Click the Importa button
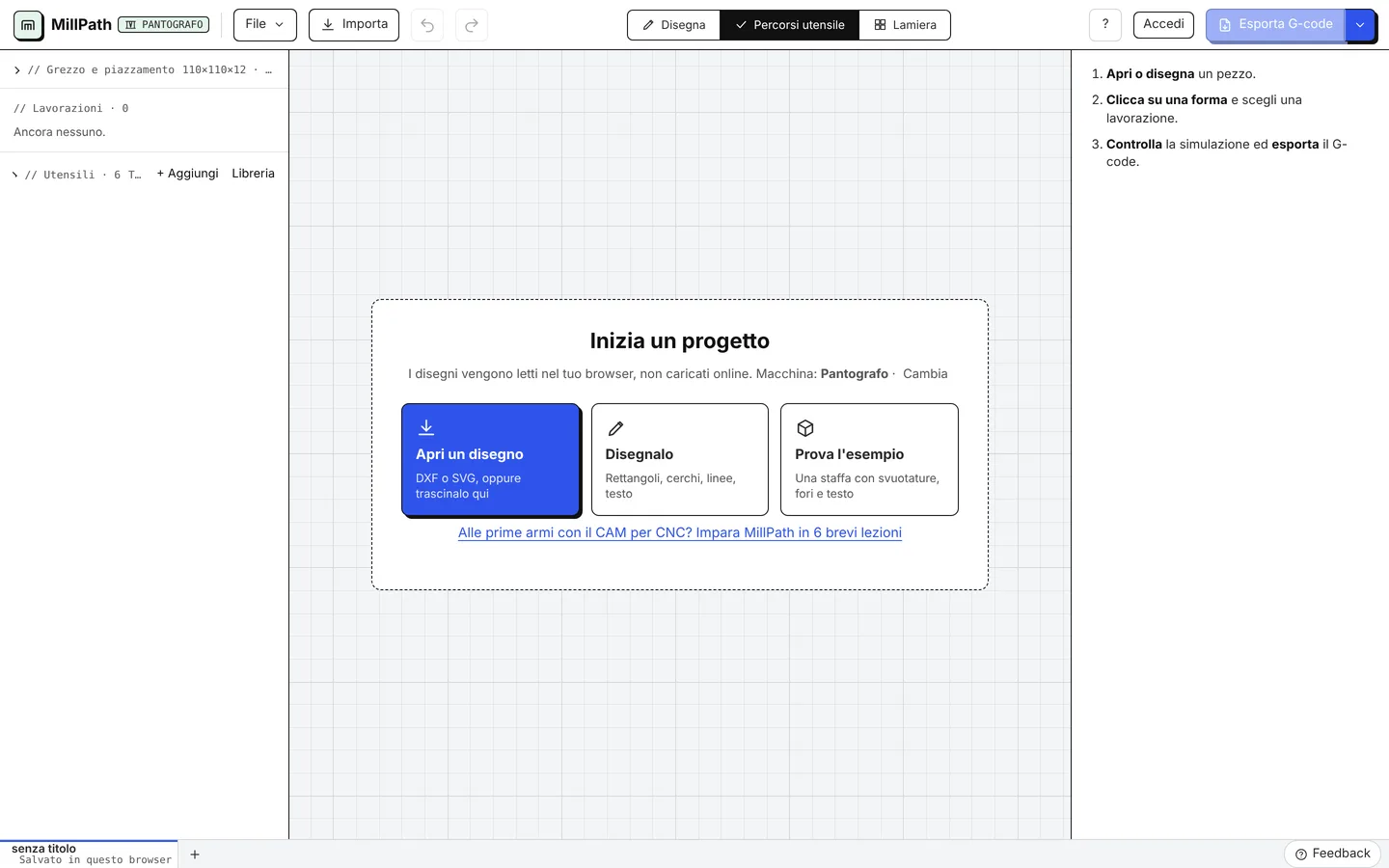1389x868 pixels. click(353, 24)
